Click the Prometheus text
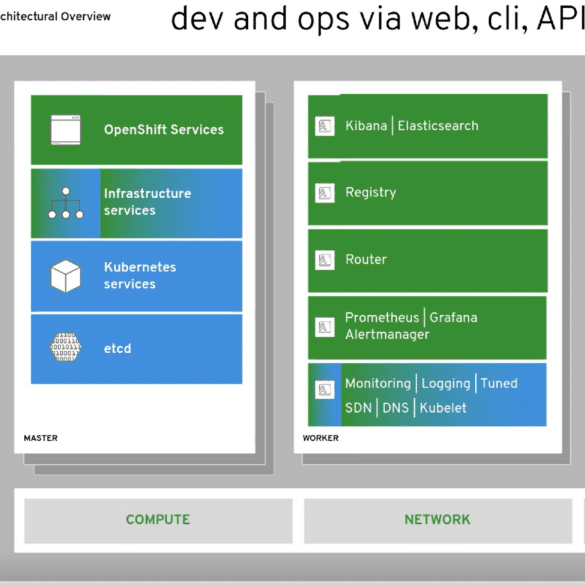585x585 pixels. (382, 317)
